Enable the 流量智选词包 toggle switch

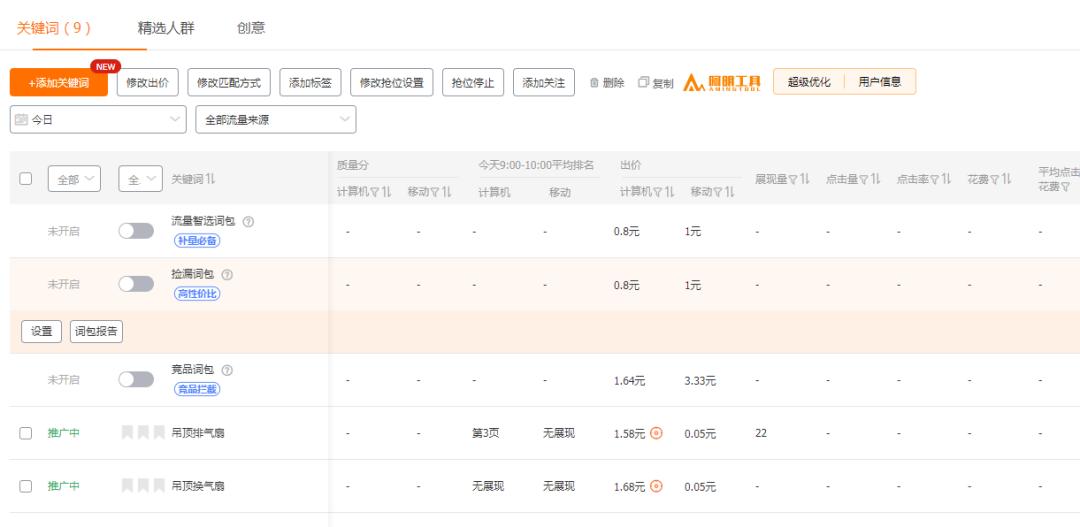(x=136, y=231)
